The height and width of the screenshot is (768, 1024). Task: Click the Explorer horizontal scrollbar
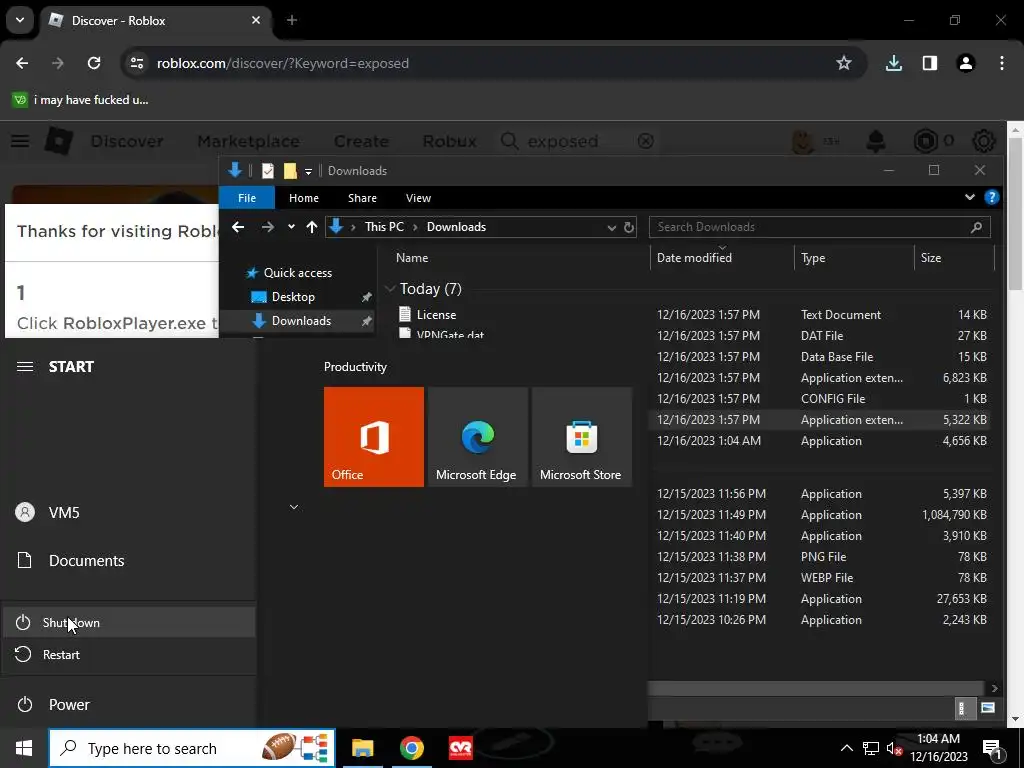point(816,688)
